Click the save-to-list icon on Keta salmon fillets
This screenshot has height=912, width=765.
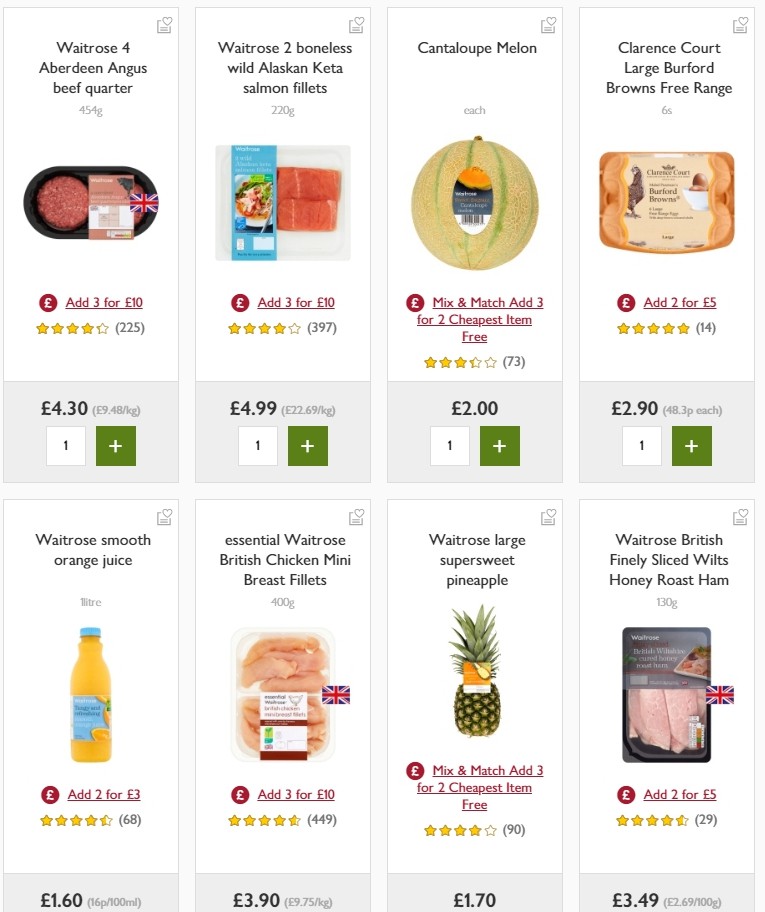tap(356, 22)
